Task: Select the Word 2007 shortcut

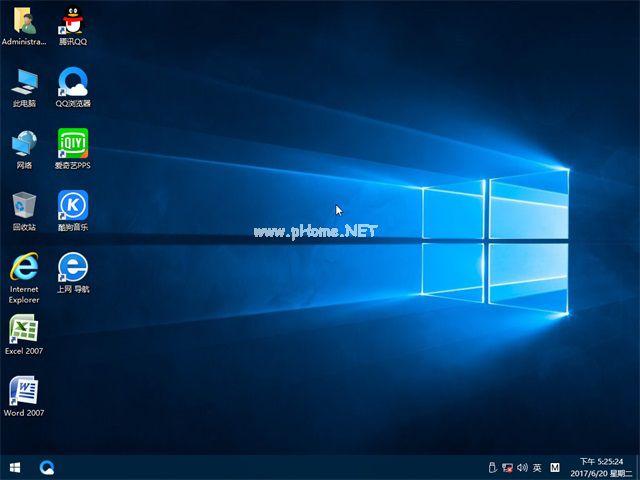Action: click(24, 396)
